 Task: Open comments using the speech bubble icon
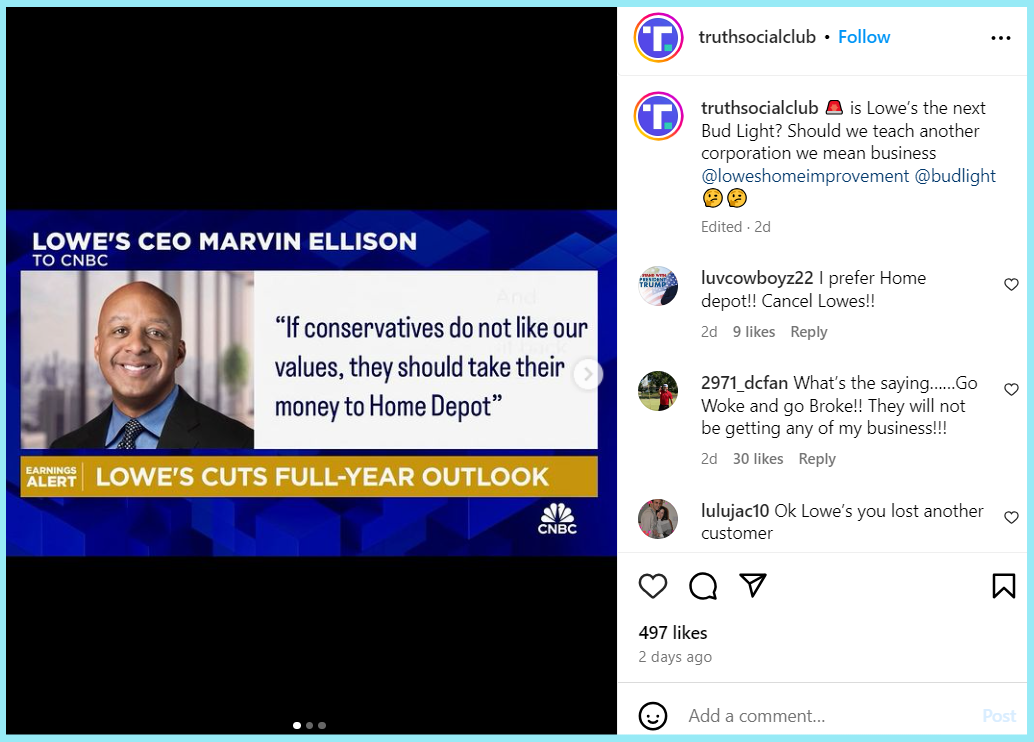[703, 586]
